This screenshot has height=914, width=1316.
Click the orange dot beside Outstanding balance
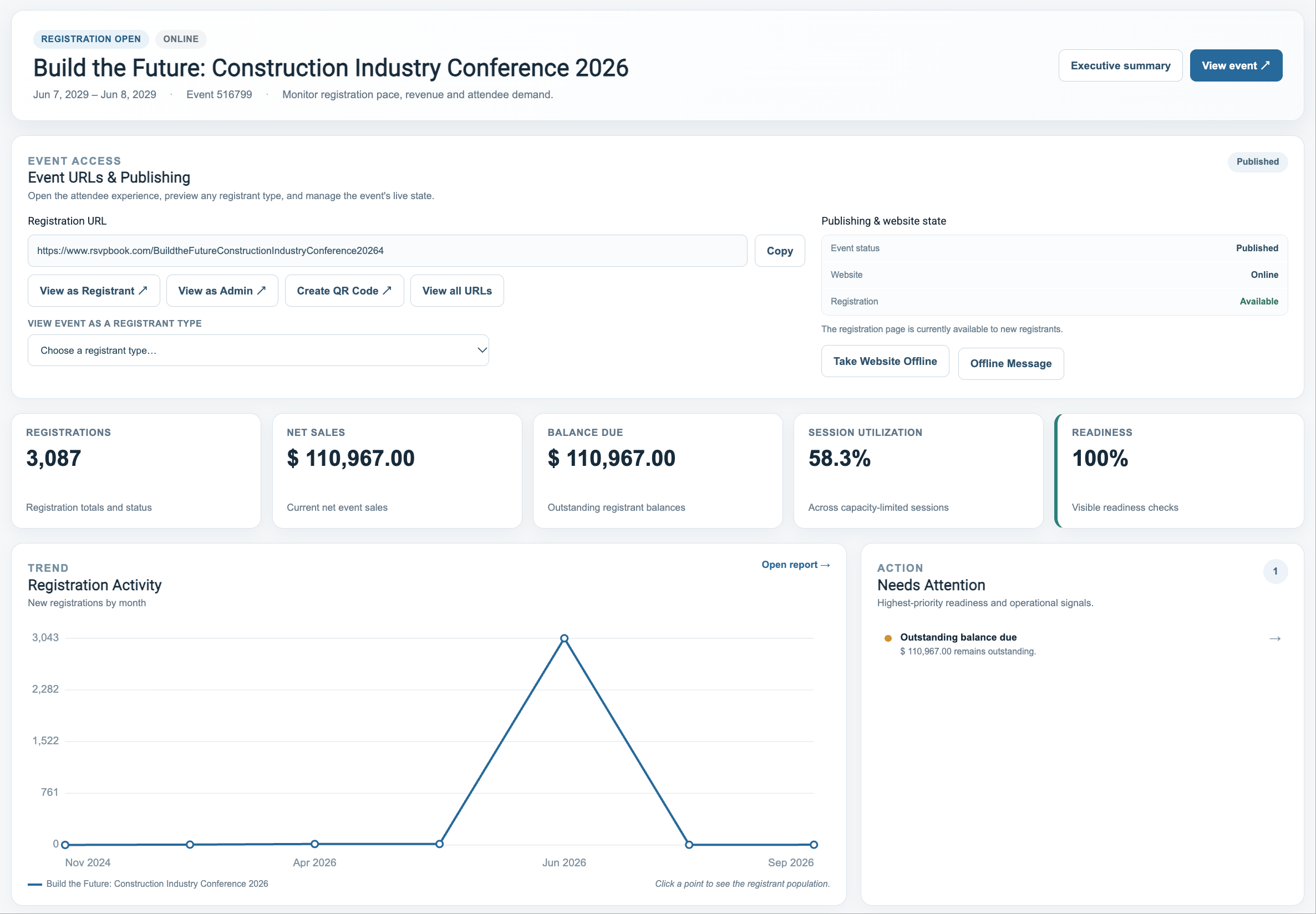pyautogui.click(x=888, y=638)
